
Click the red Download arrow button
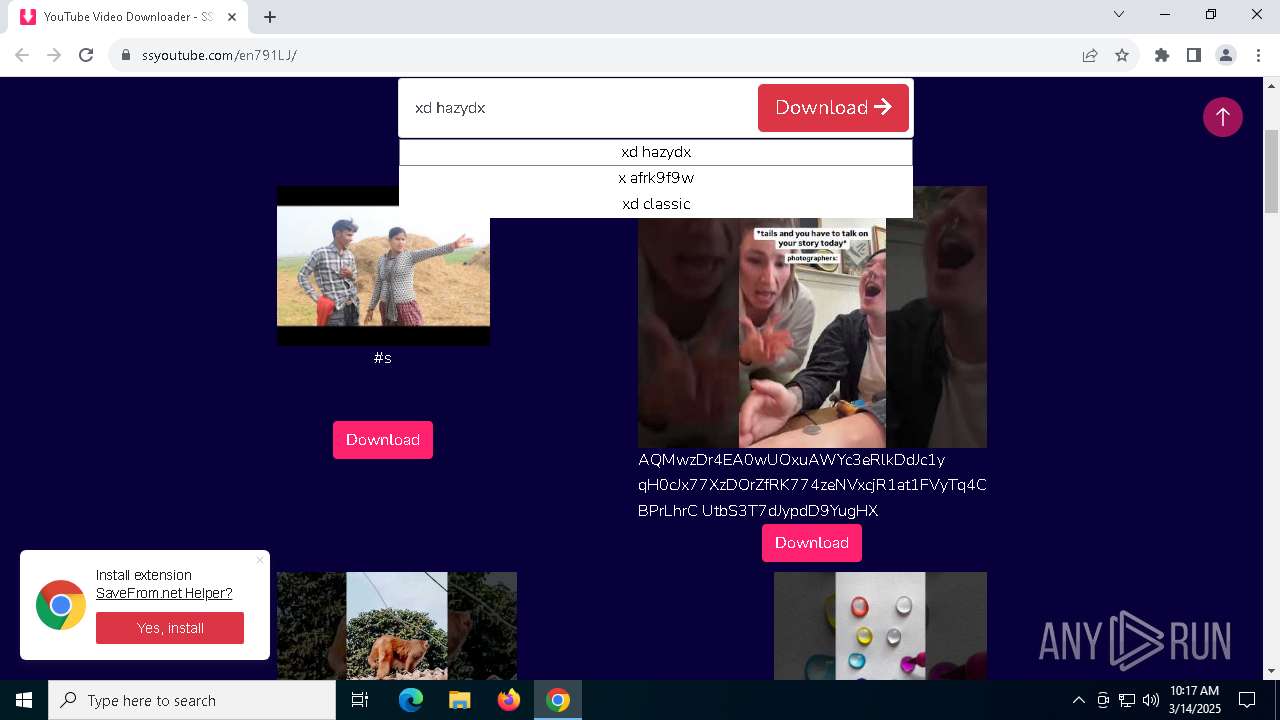tap(833, 107)
